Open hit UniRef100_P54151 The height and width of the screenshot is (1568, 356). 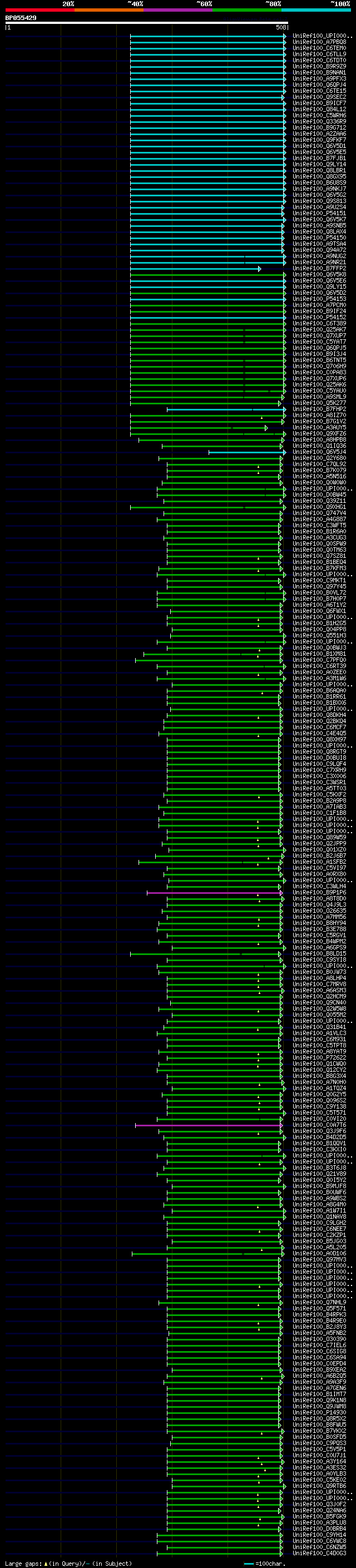pos(319,214)
